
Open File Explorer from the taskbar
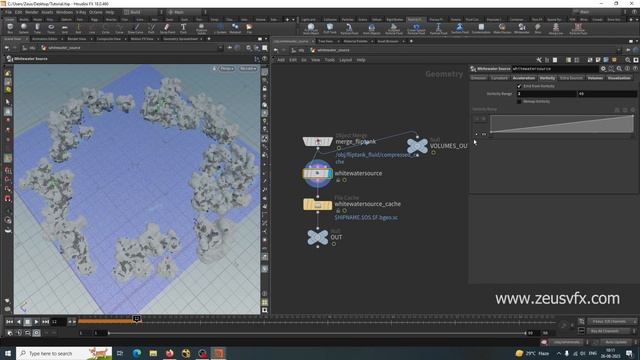(153, 353)
